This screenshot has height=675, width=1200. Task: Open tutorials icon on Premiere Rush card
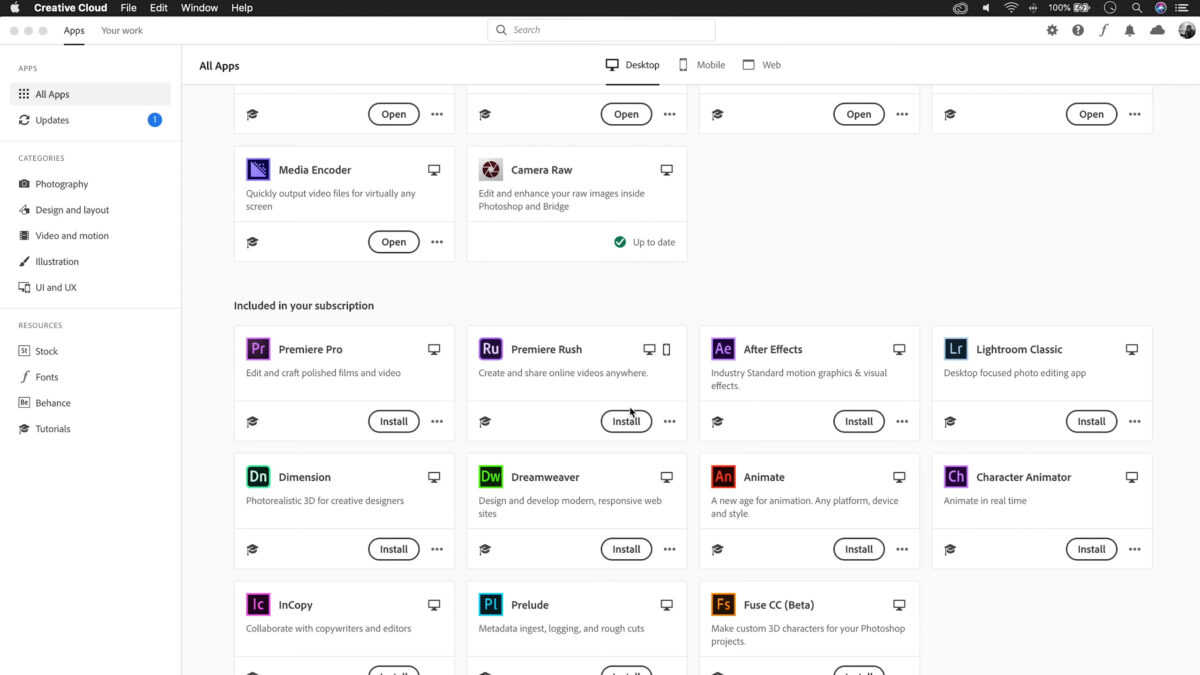(485, 422)
